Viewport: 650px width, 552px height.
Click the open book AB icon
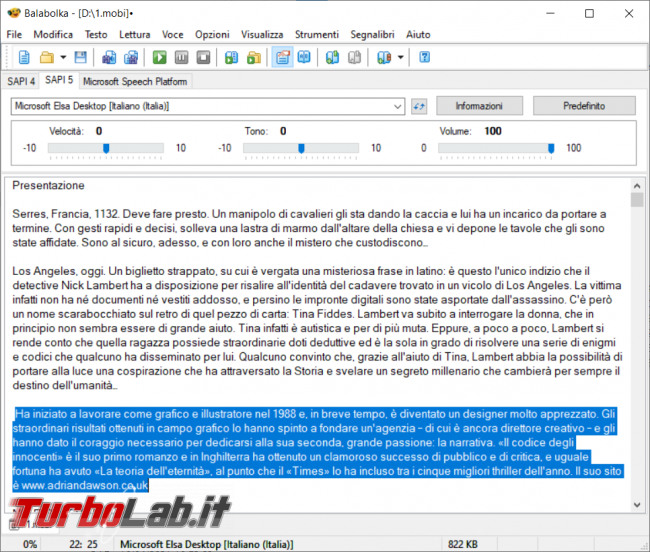[304, 57]
